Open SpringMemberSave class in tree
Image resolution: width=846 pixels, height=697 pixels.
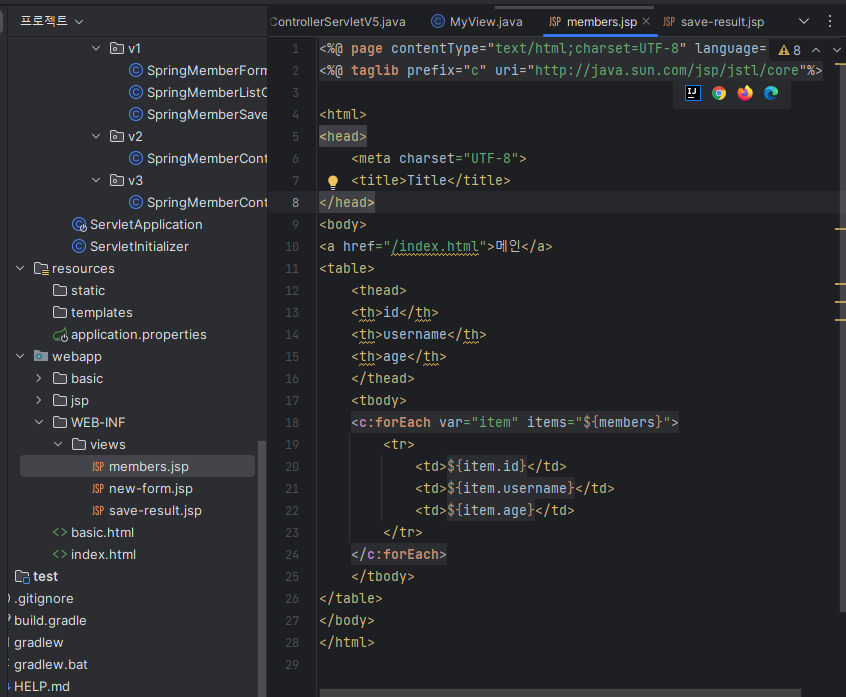point(198,114)
